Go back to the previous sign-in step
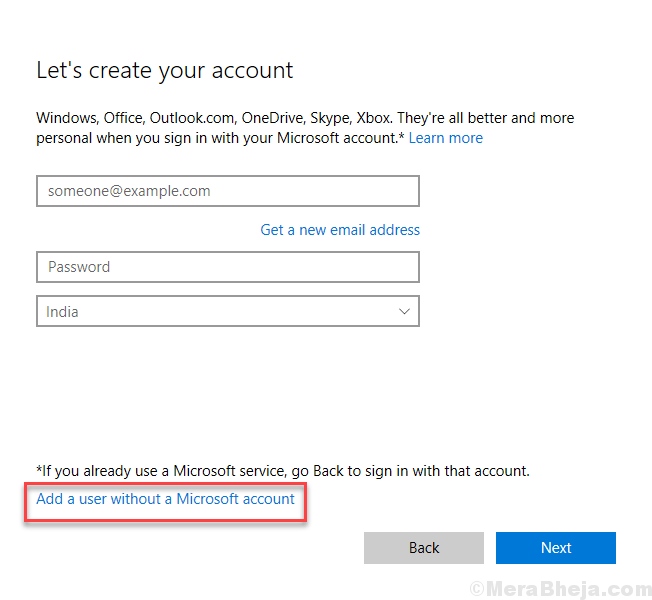 424,548
